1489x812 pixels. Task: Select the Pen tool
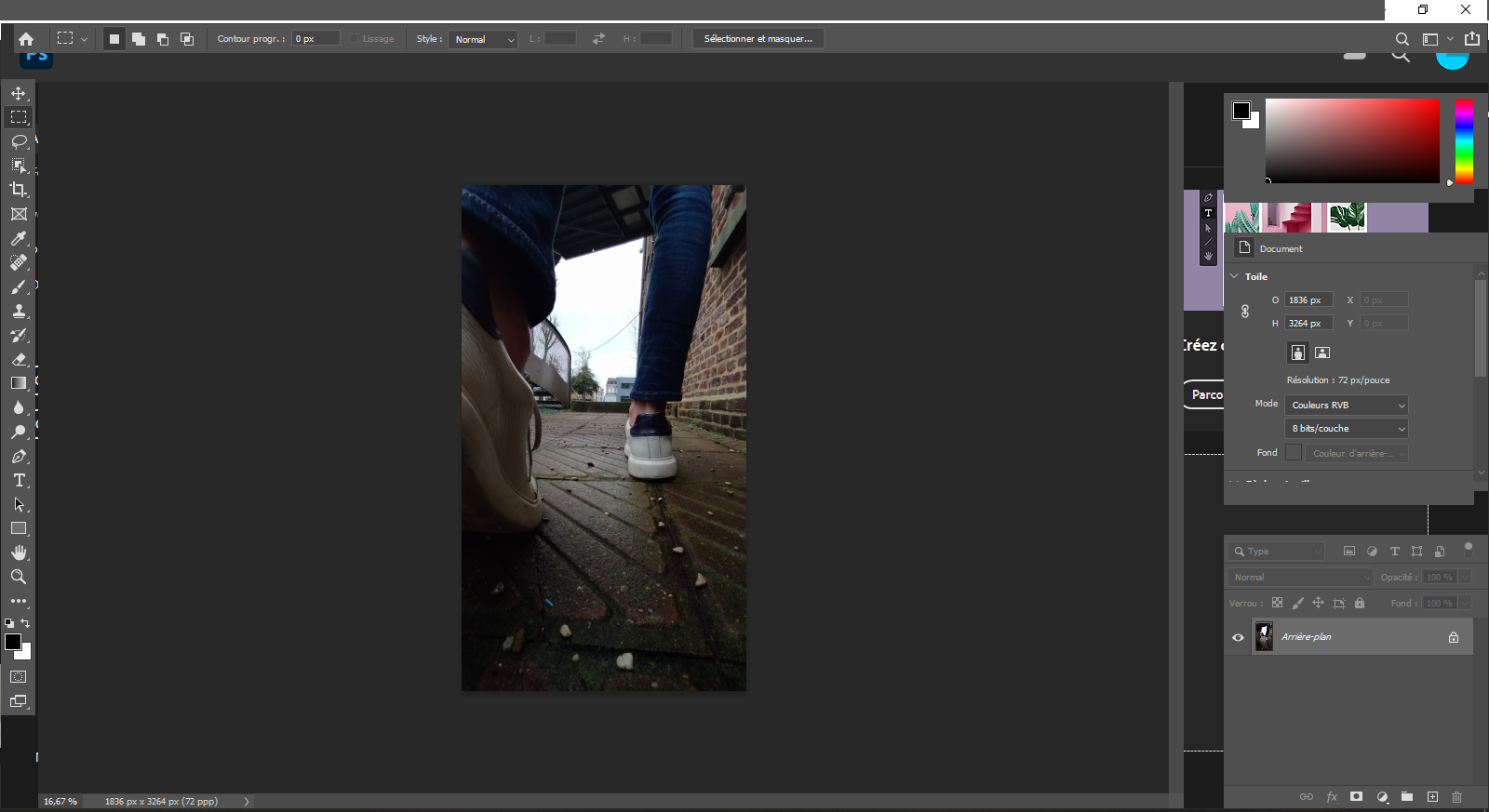coord(19,456)
